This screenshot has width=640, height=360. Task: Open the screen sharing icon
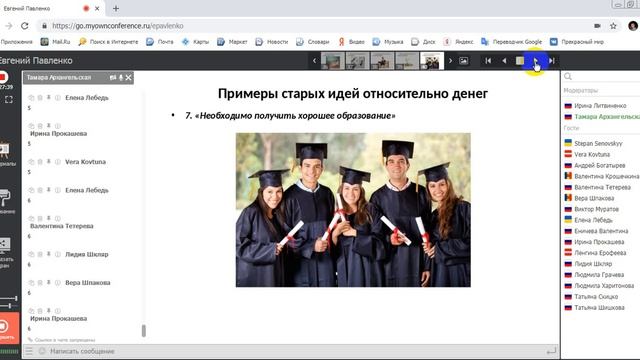click(4, 244)
